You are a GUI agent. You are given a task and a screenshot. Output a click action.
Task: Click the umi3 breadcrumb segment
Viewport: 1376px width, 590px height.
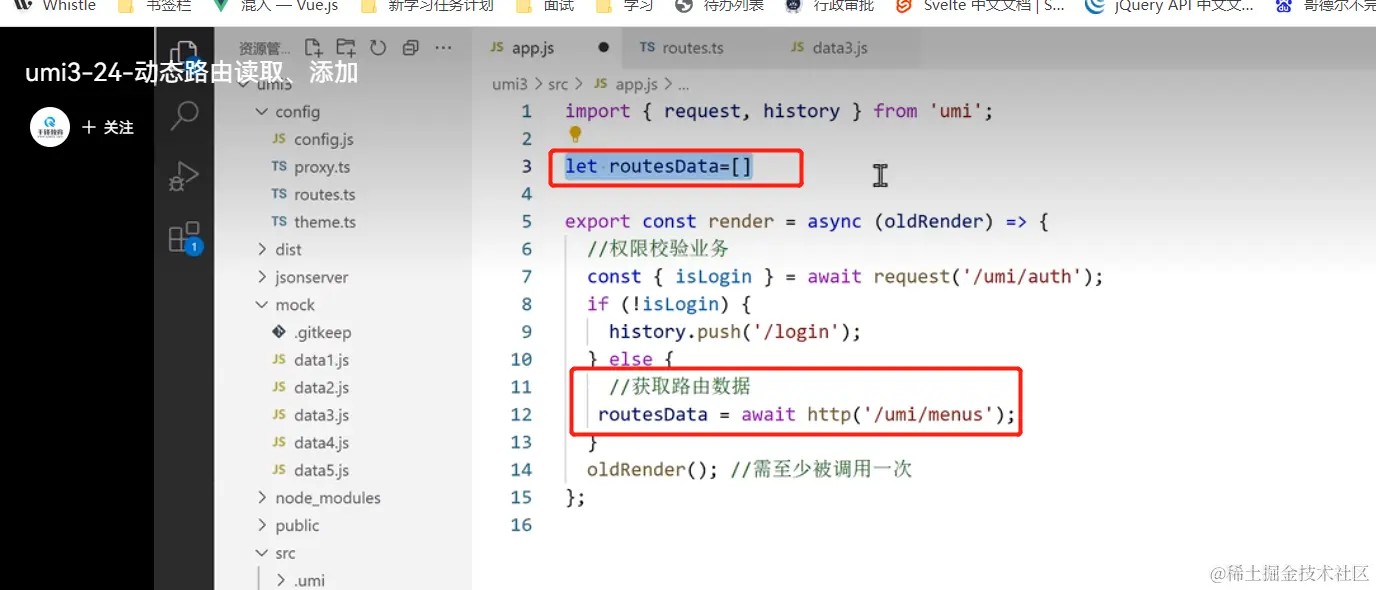tap(509, 84)
